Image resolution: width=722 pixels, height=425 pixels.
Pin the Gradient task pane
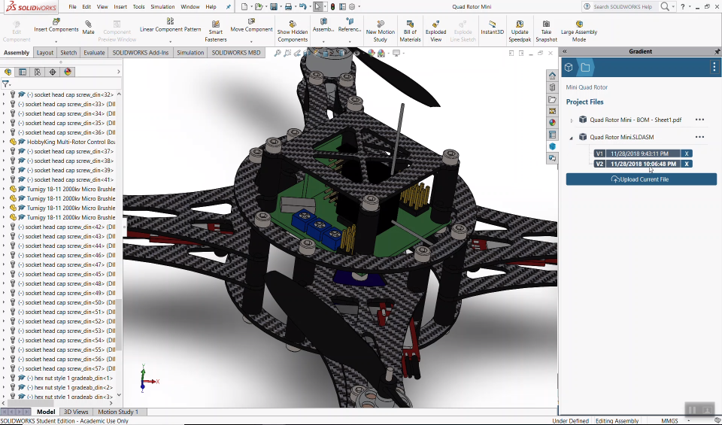(x=717, y=52)
